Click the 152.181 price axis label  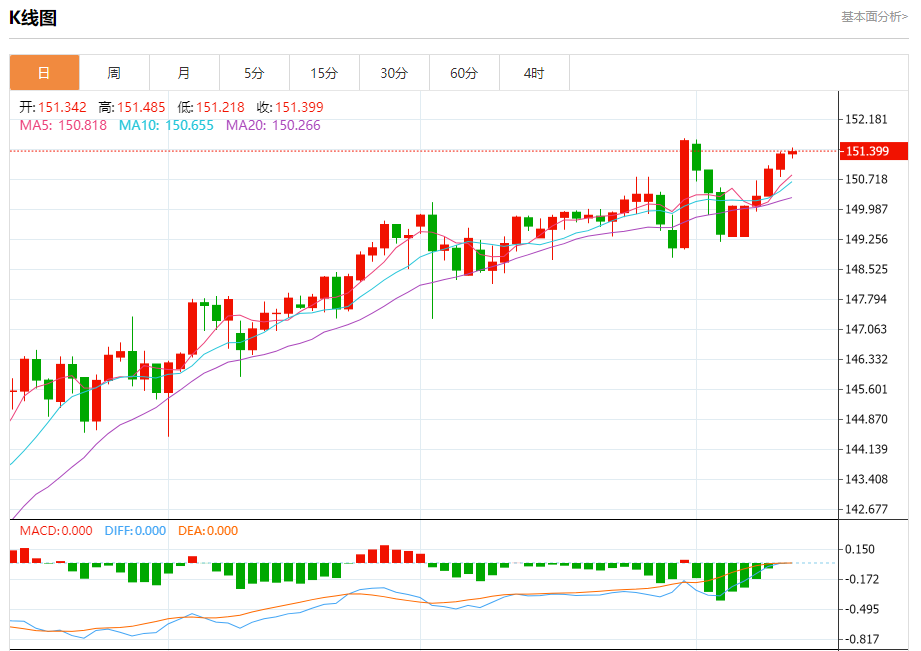(x=866, y=119)
